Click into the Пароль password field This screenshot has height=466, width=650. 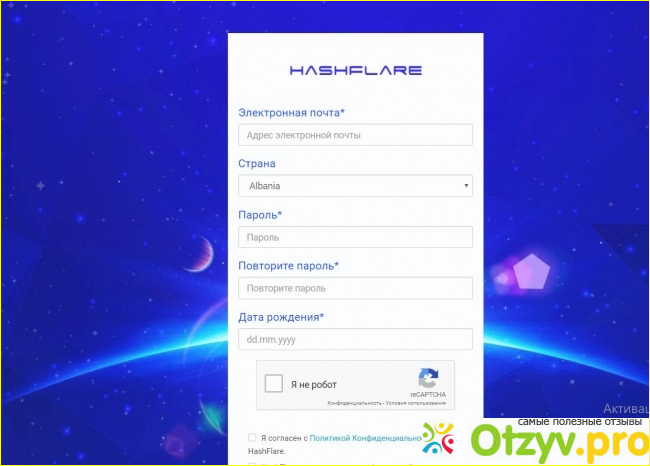[355, 237]
